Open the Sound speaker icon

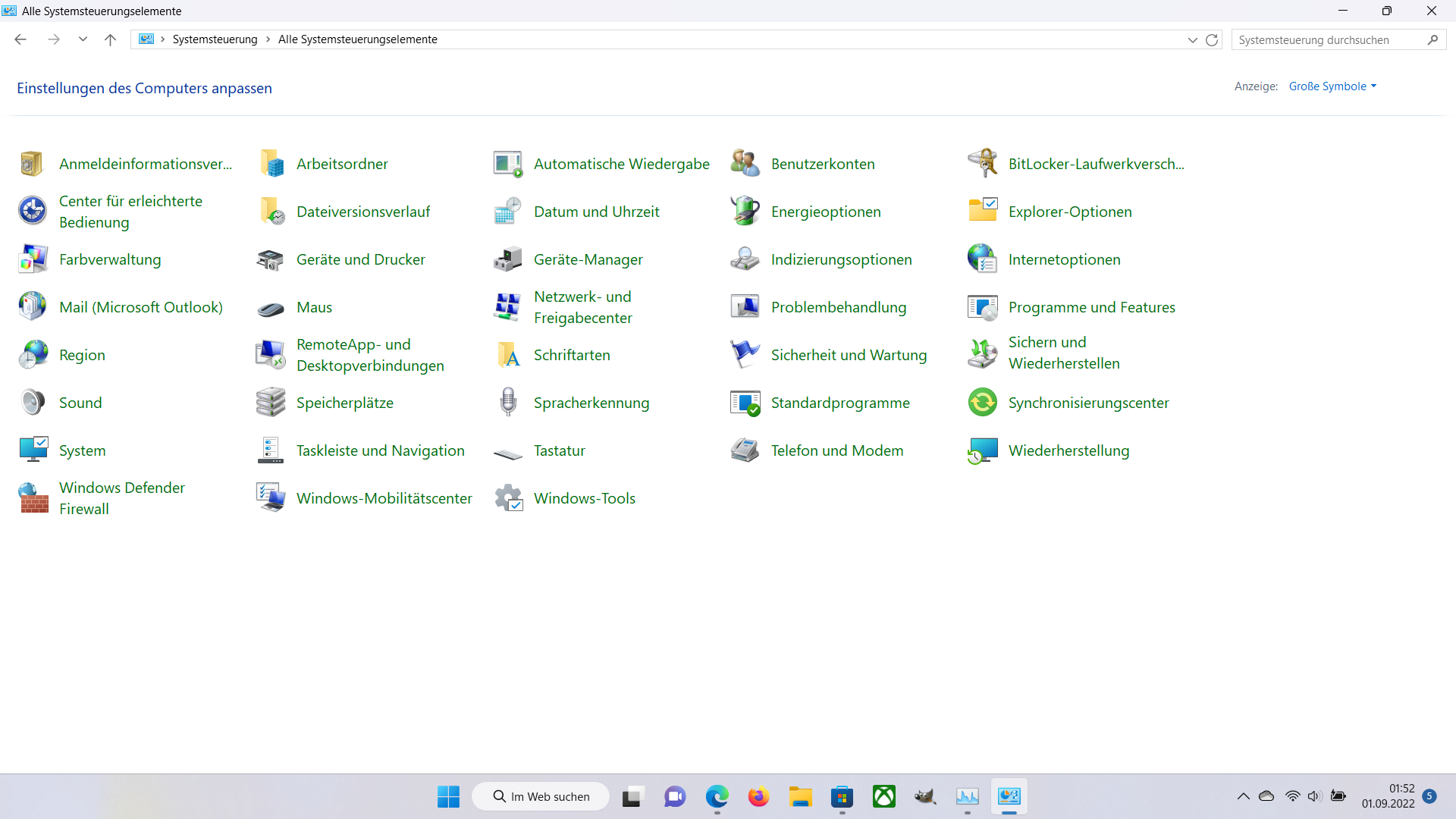[33, 403]
